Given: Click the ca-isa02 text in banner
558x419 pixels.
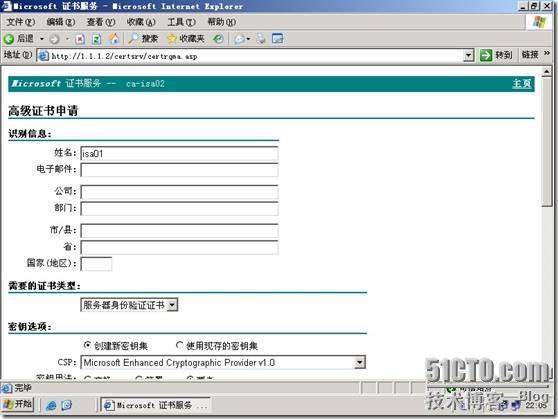Looking at the screenshot, I should click(x=145, y=84).
